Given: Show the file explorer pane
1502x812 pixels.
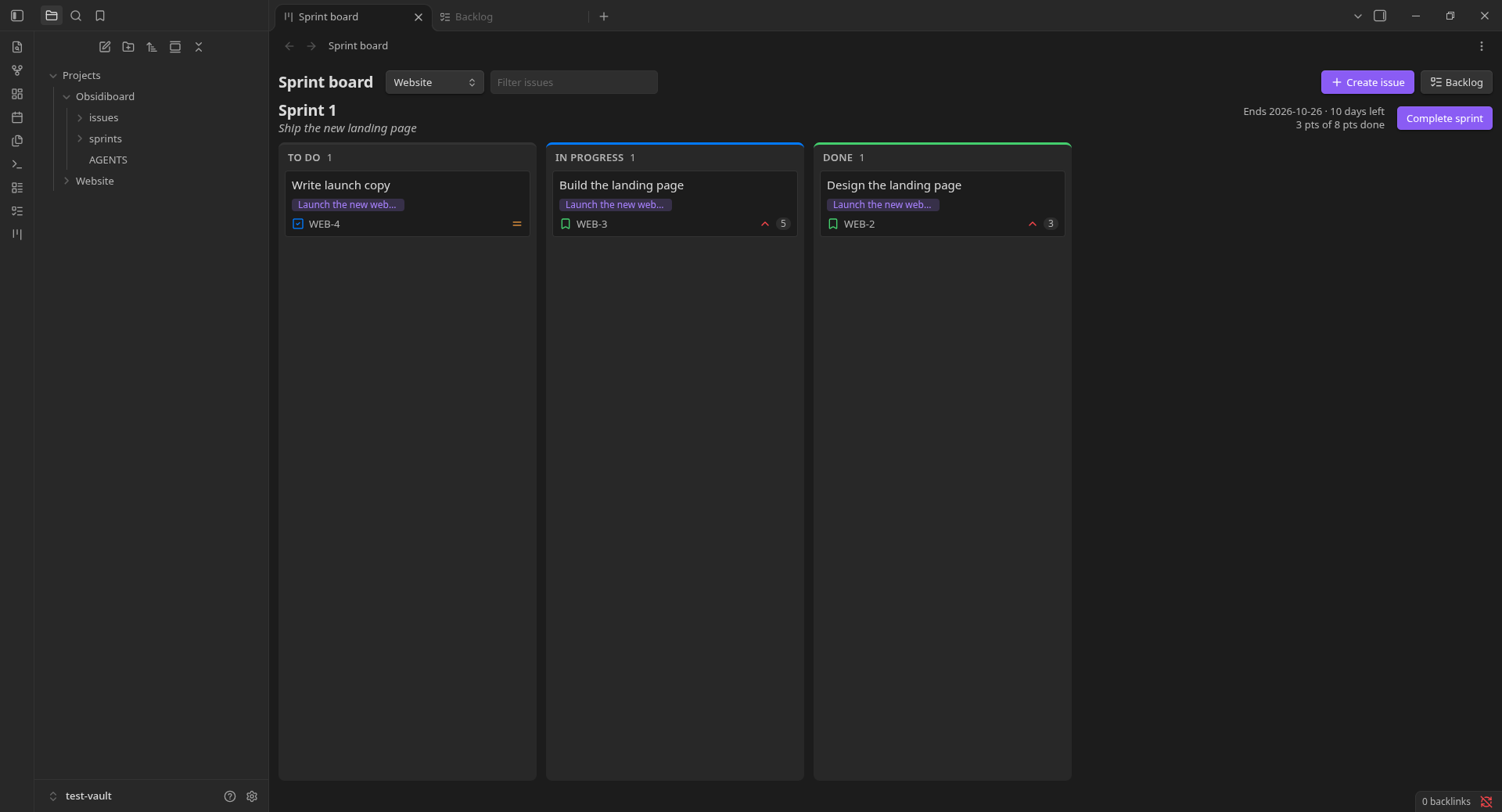Looking at the screenshot, I should click(x=52, y=16).
